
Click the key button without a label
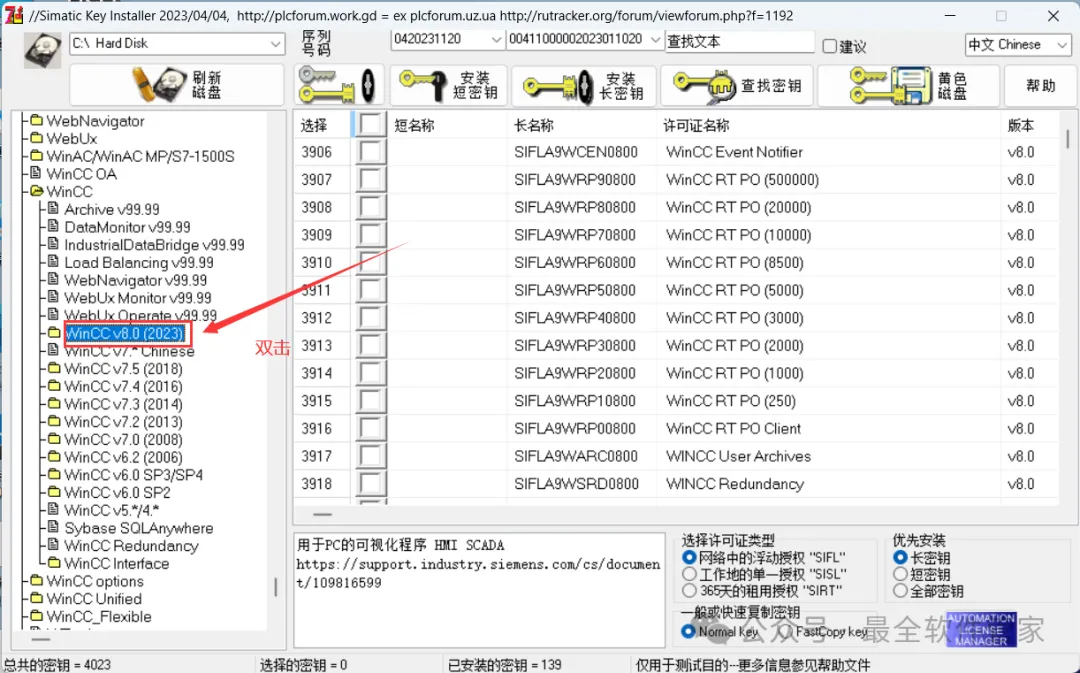click(x=339, y=85)
